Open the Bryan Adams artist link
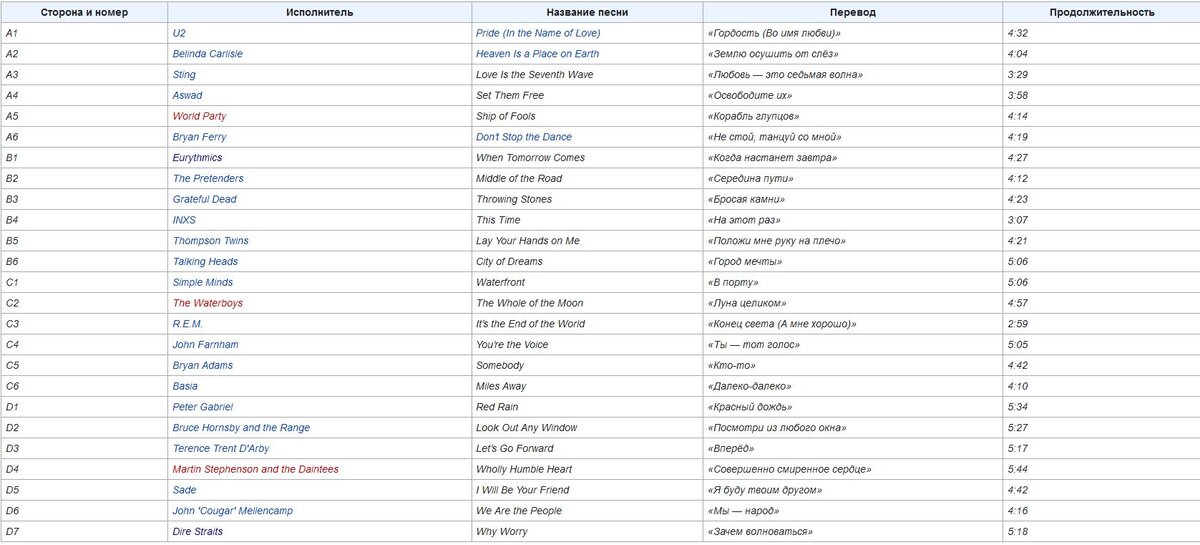This screenshot has height=545, width=1200. (203, 365)
